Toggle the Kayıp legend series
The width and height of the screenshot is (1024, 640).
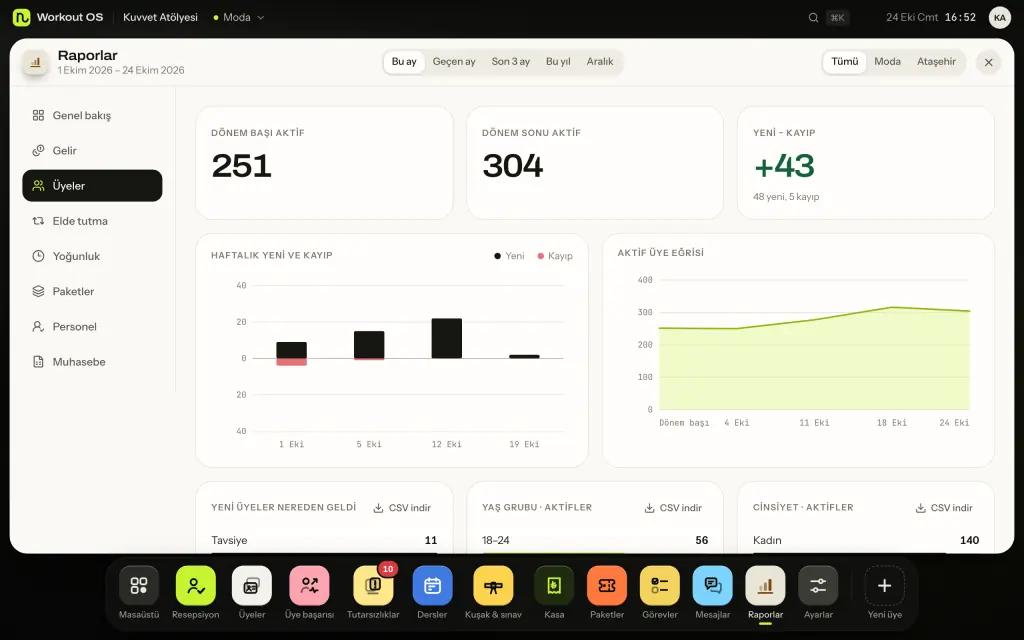(555, 255)
